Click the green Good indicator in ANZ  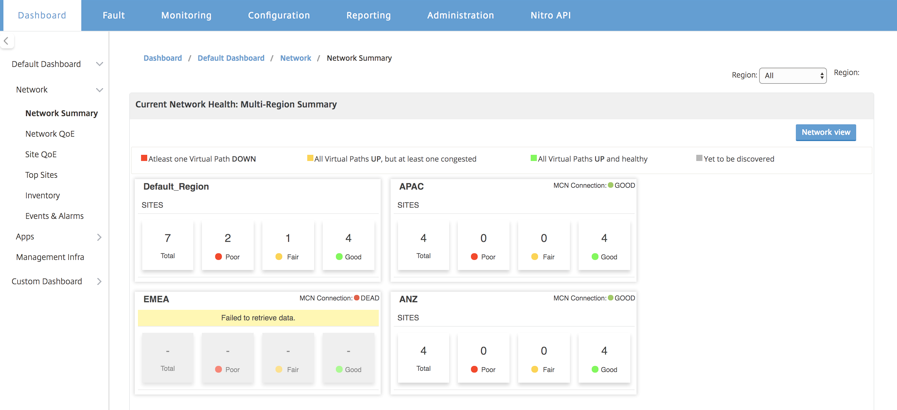[x=595, y=369]
